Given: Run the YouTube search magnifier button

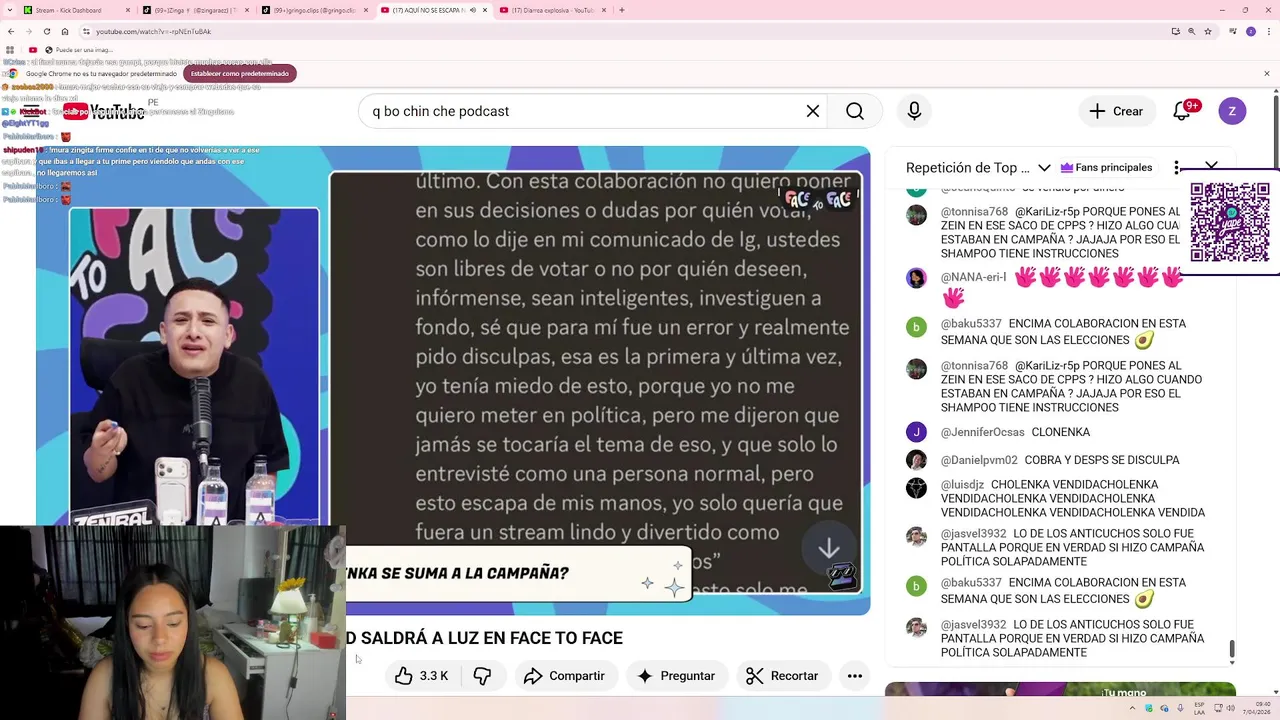Looking at the screenshot, I should (x=855, y=111).
